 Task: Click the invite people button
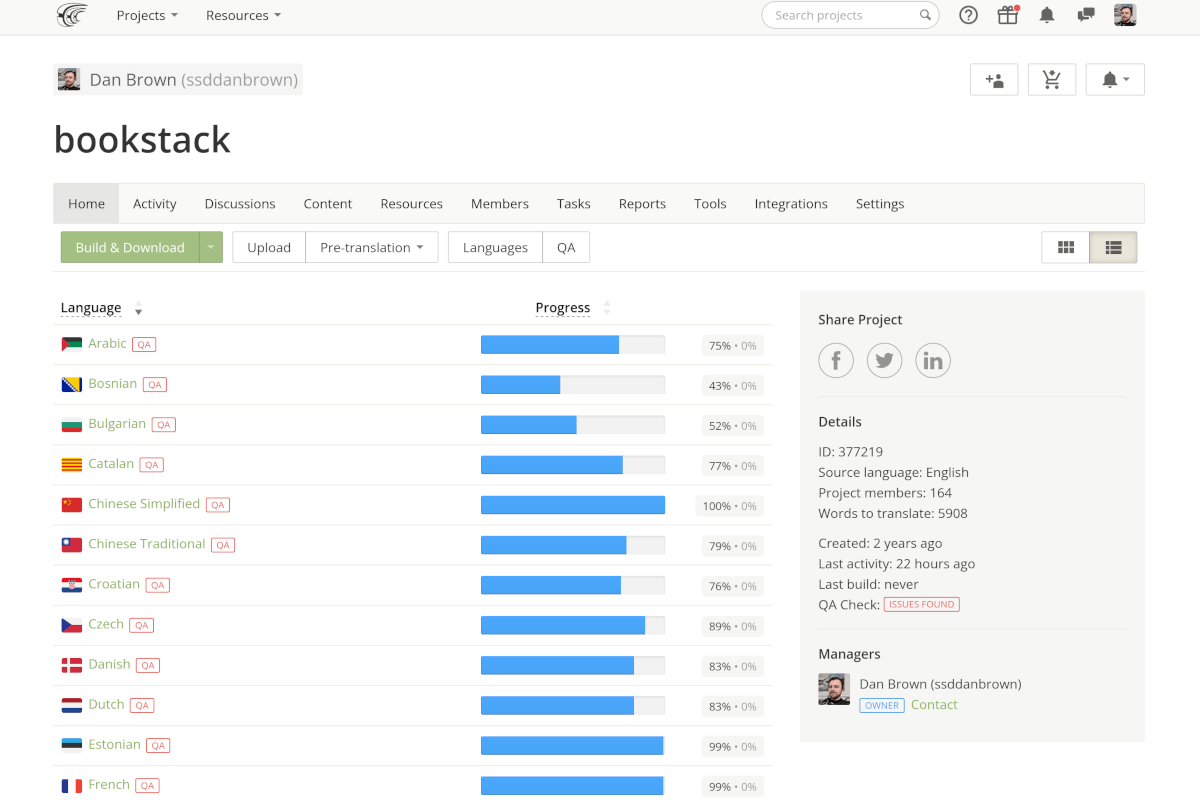point(994,80)
